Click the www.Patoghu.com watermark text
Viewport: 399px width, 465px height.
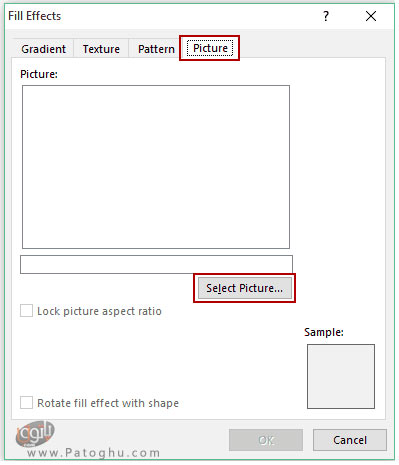click(x=93, y=453)
